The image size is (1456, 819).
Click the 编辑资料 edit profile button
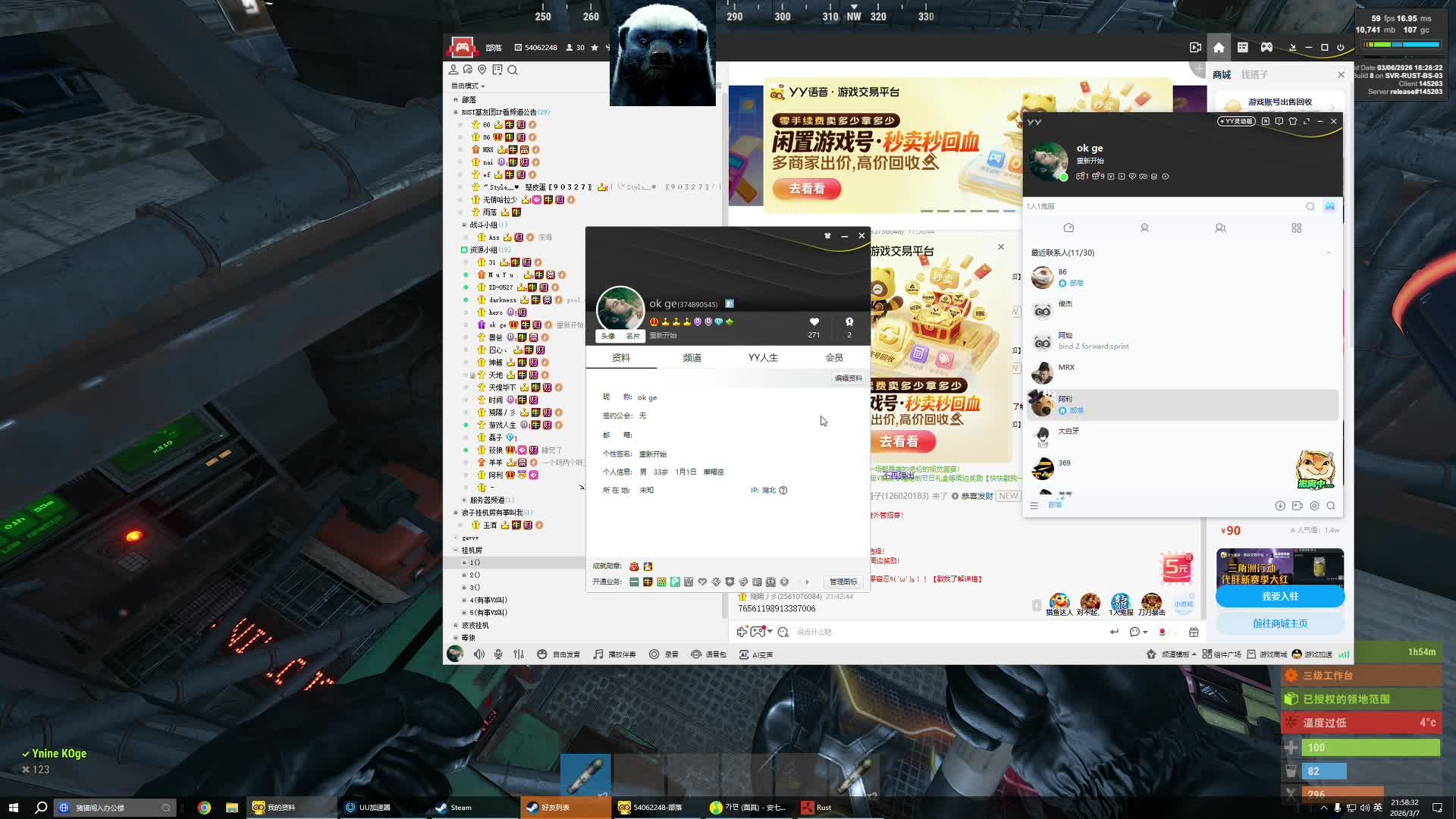coord(849,378)
